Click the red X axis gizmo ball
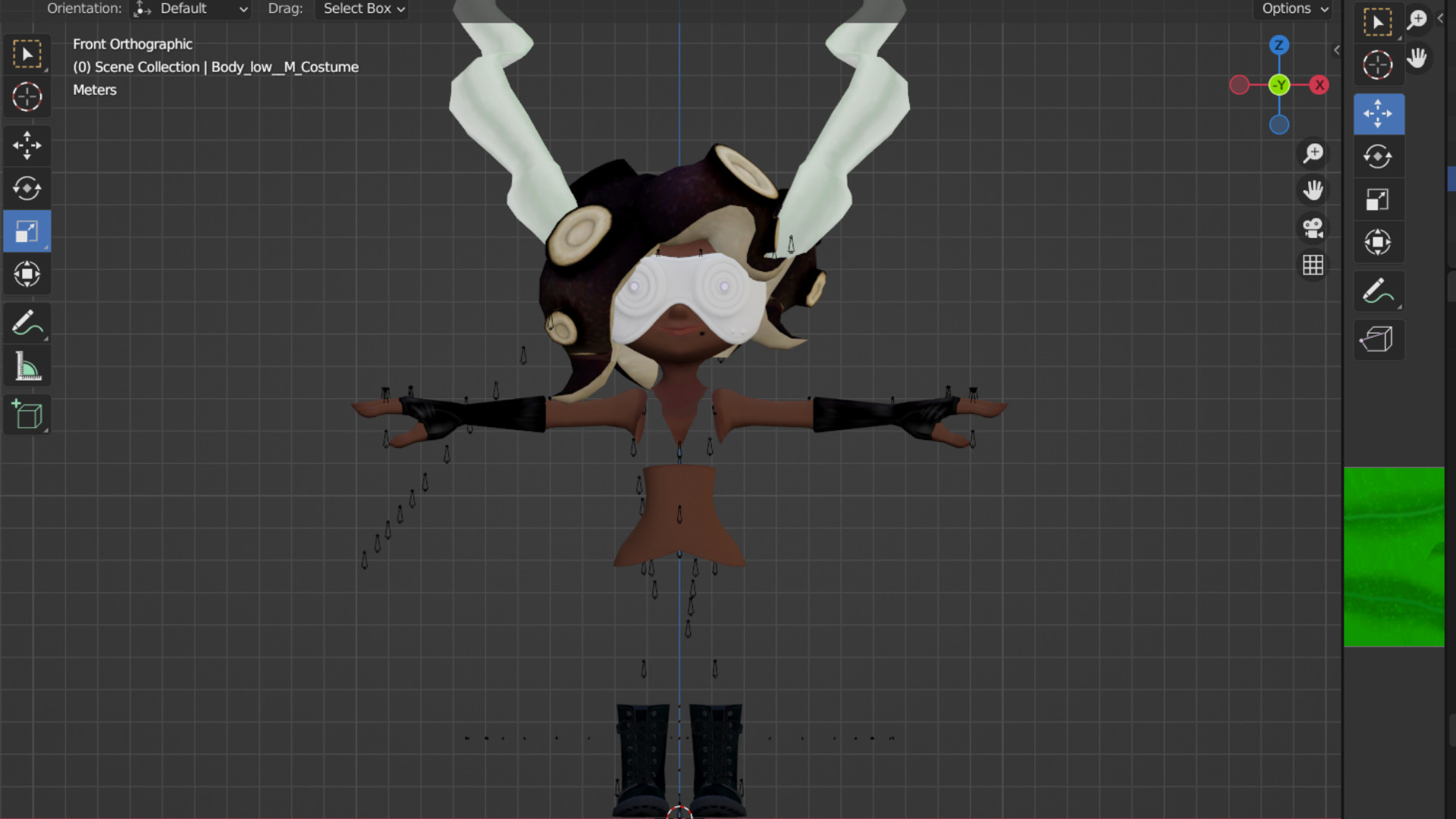 tap(1319, 85)
